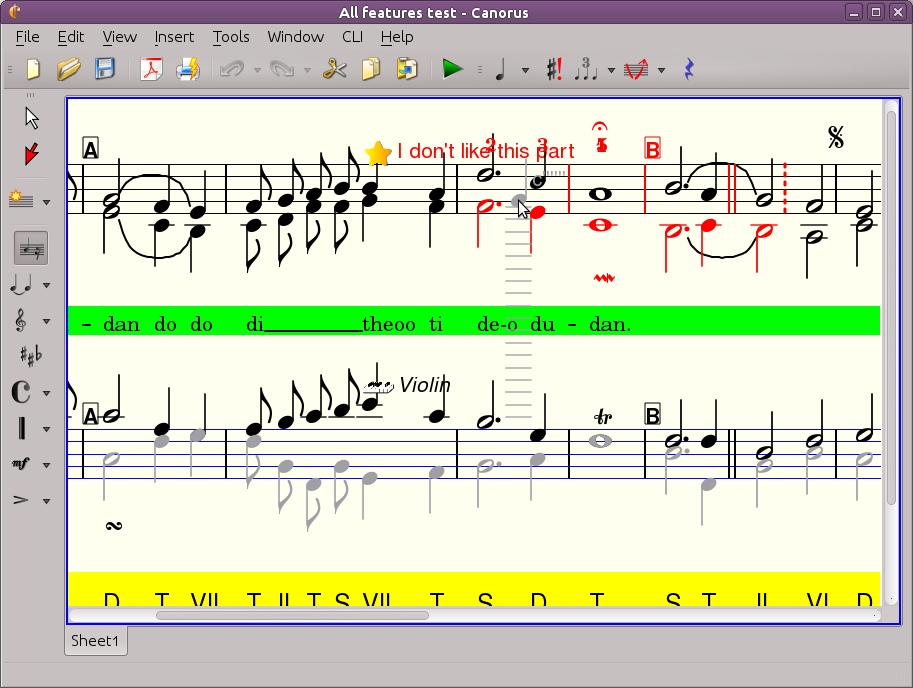Click the New document icon

click(x=33, y=70)
